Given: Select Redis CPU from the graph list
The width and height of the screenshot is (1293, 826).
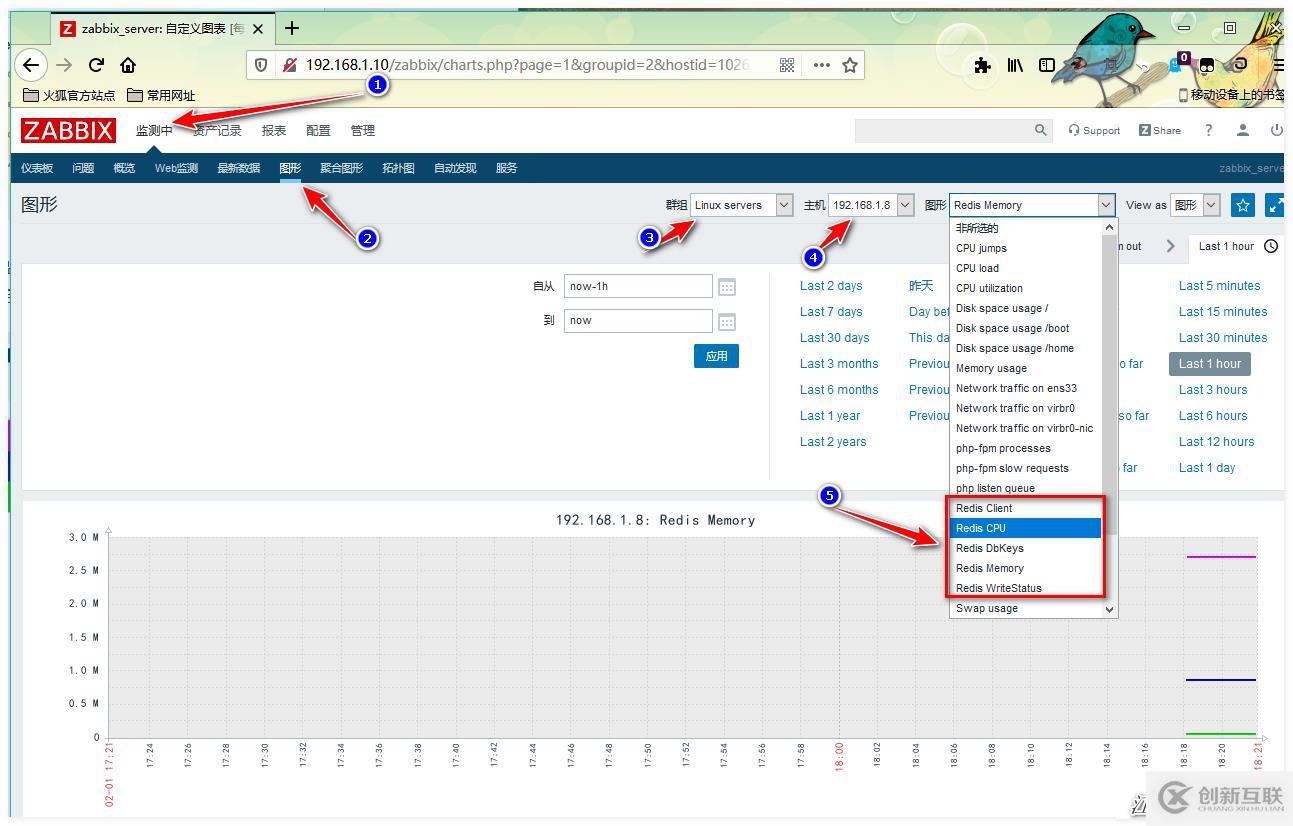Looking at the screenshot, I should pyautogui.click(x=1026, y=528).
